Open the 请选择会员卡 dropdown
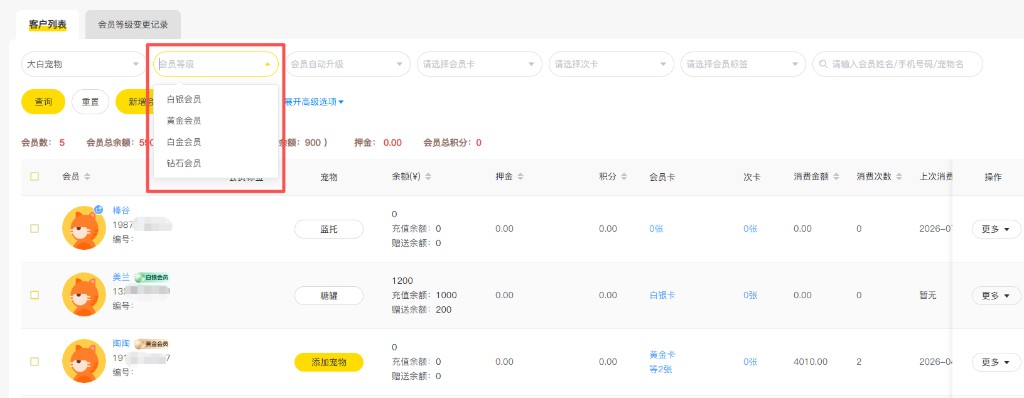The image size is (1024, 398). 479,65
